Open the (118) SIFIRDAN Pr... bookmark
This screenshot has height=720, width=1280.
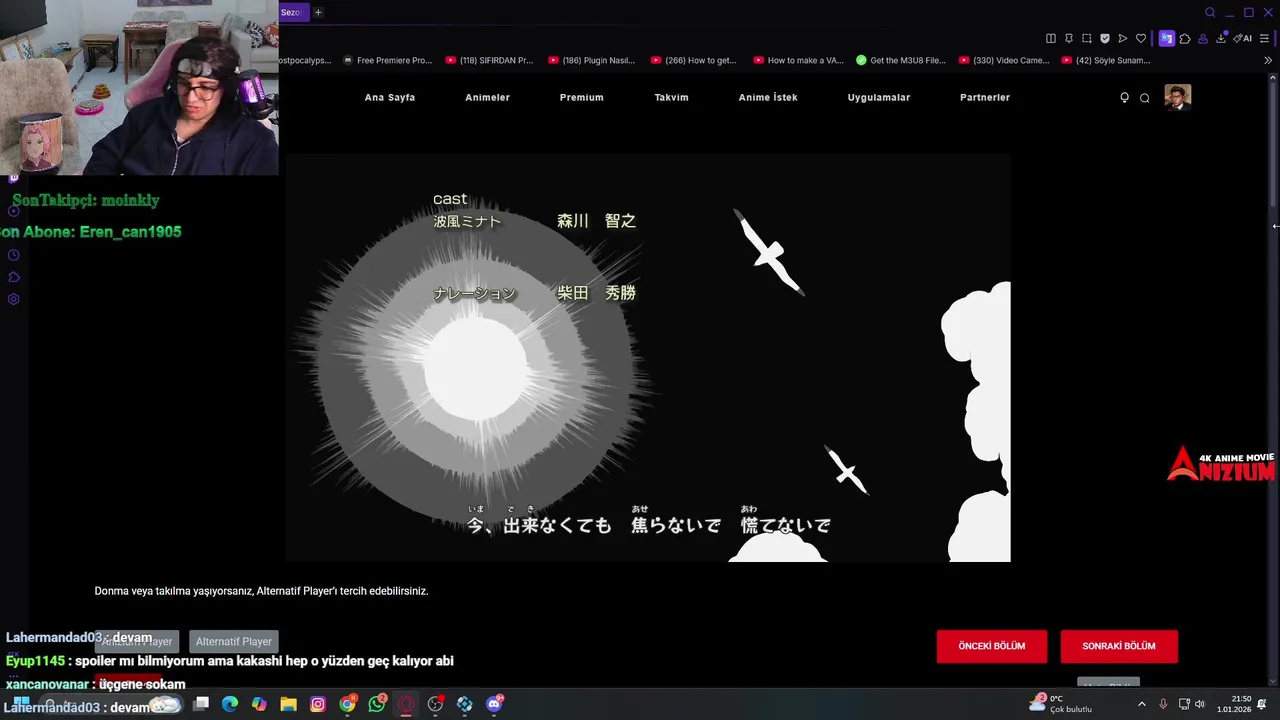click(489, 60)
